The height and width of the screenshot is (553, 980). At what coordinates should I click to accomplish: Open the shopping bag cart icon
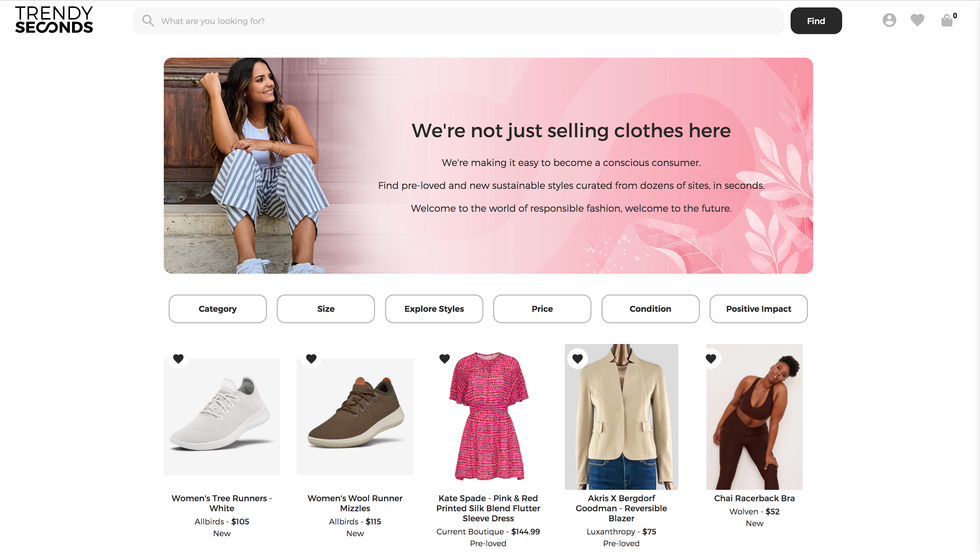click(946, 20)
